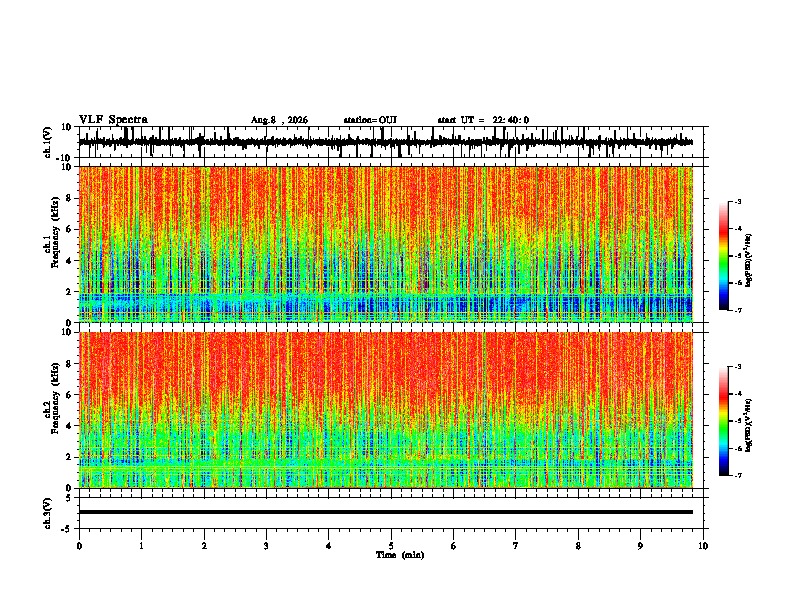Click the "ch.1(V)" waveform axis label
This screenshot has width=792, height=612.
pyautogui.click(x=48, y=142)
